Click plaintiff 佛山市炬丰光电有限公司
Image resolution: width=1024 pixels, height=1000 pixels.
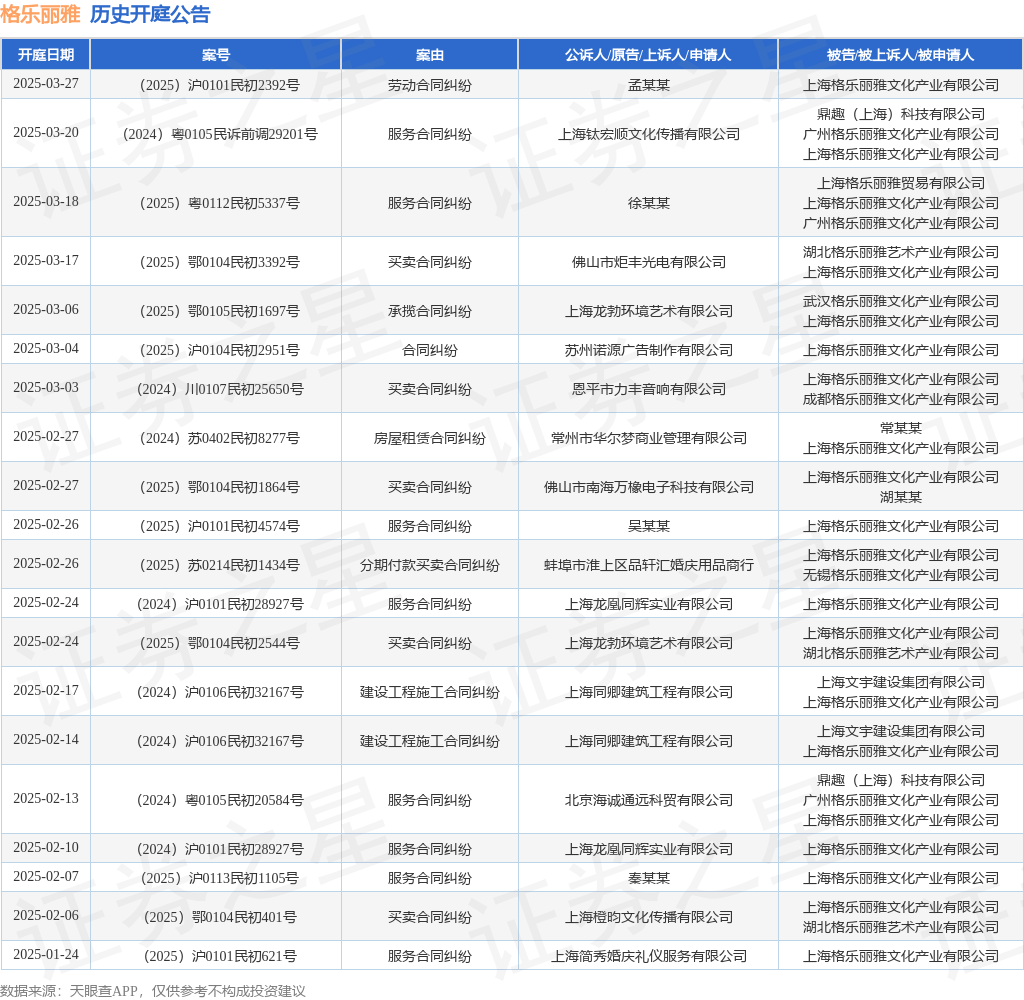pyautogui.click(x=648, y=263)
